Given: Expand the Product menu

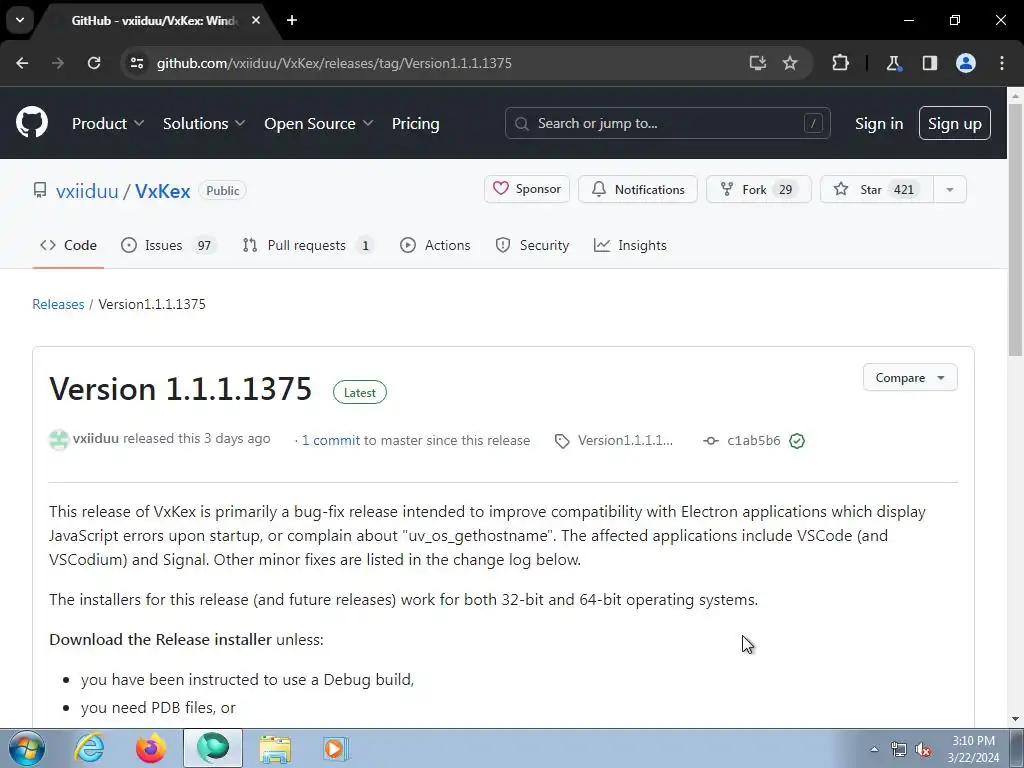Looking at the screenshot, I should pos(108,123).
